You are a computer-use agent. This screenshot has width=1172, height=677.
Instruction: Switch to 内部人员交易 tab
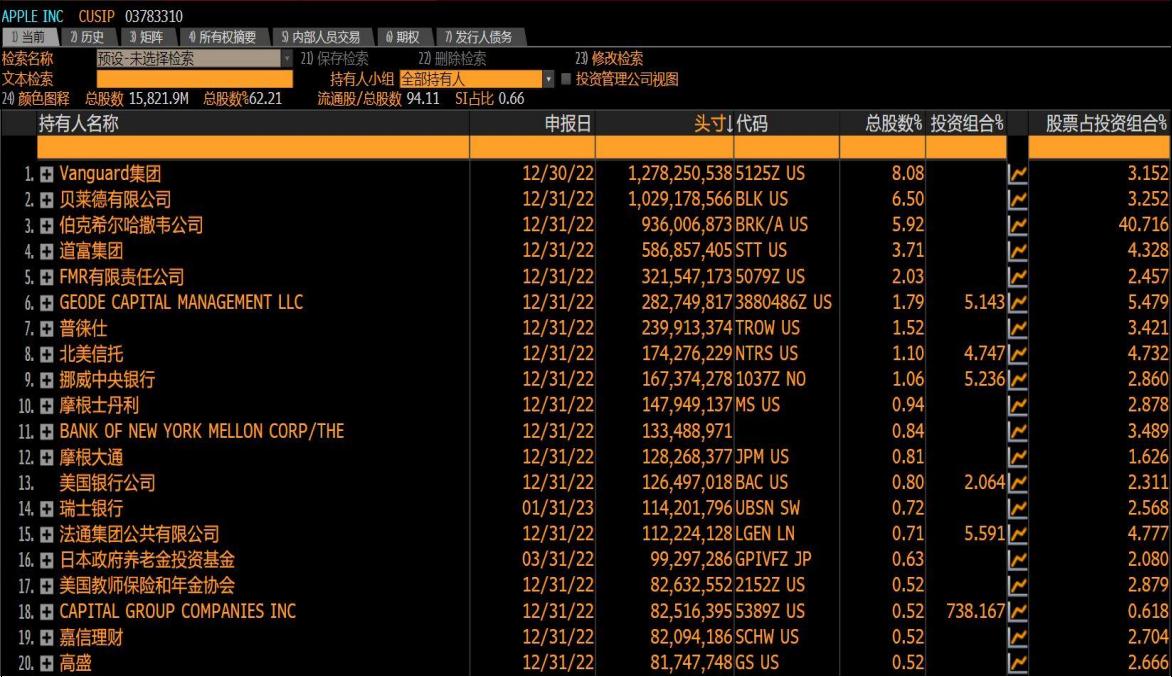point(321,37)
